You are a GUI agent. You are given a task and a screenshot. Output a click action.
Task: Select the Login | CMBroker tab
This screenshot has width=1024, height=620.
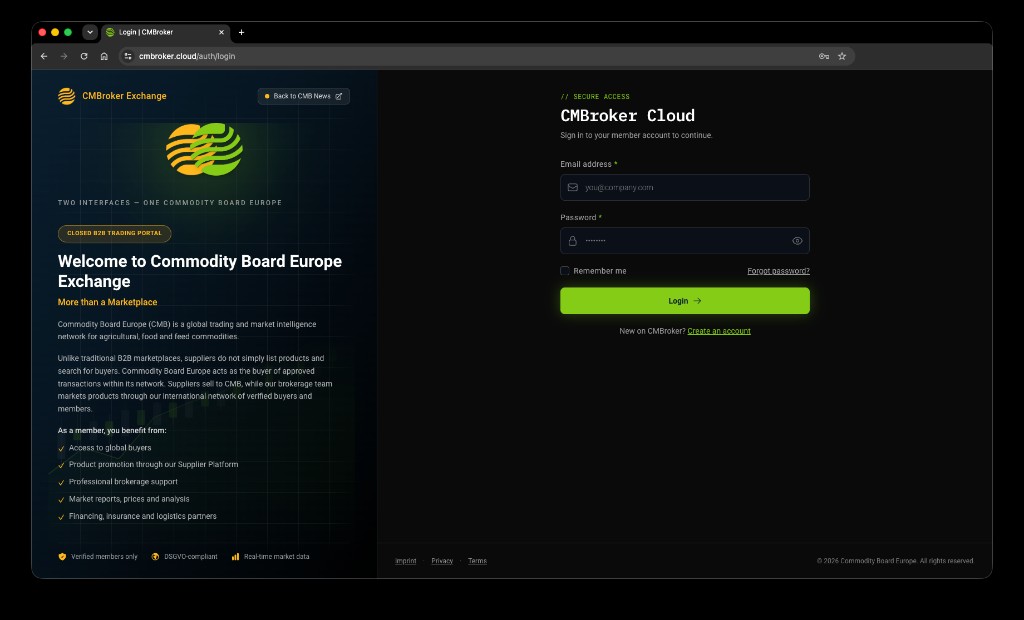tap(165, 32)
